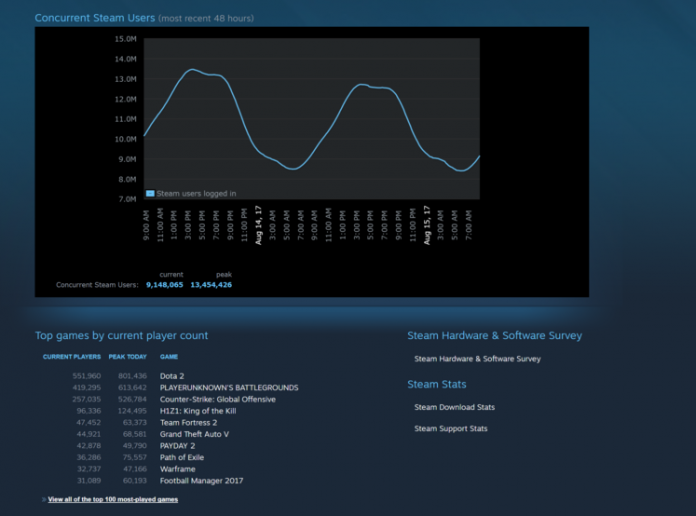Open Team Fortress 2 entry
The image size is (696, 516).
pos(189,422)
